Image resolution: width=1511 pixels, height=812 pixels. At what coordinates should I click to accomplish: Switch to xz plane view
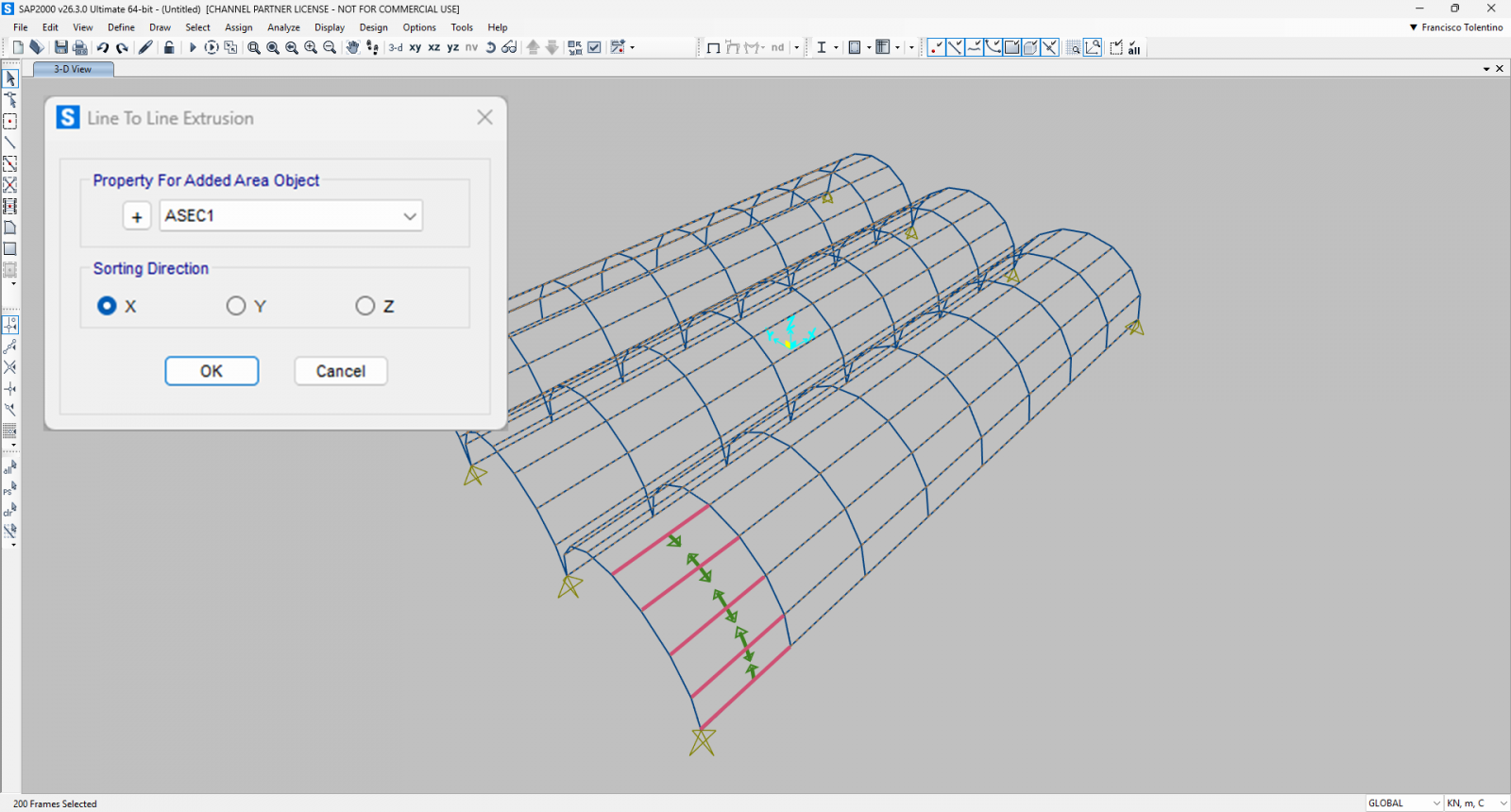point(433,47)
